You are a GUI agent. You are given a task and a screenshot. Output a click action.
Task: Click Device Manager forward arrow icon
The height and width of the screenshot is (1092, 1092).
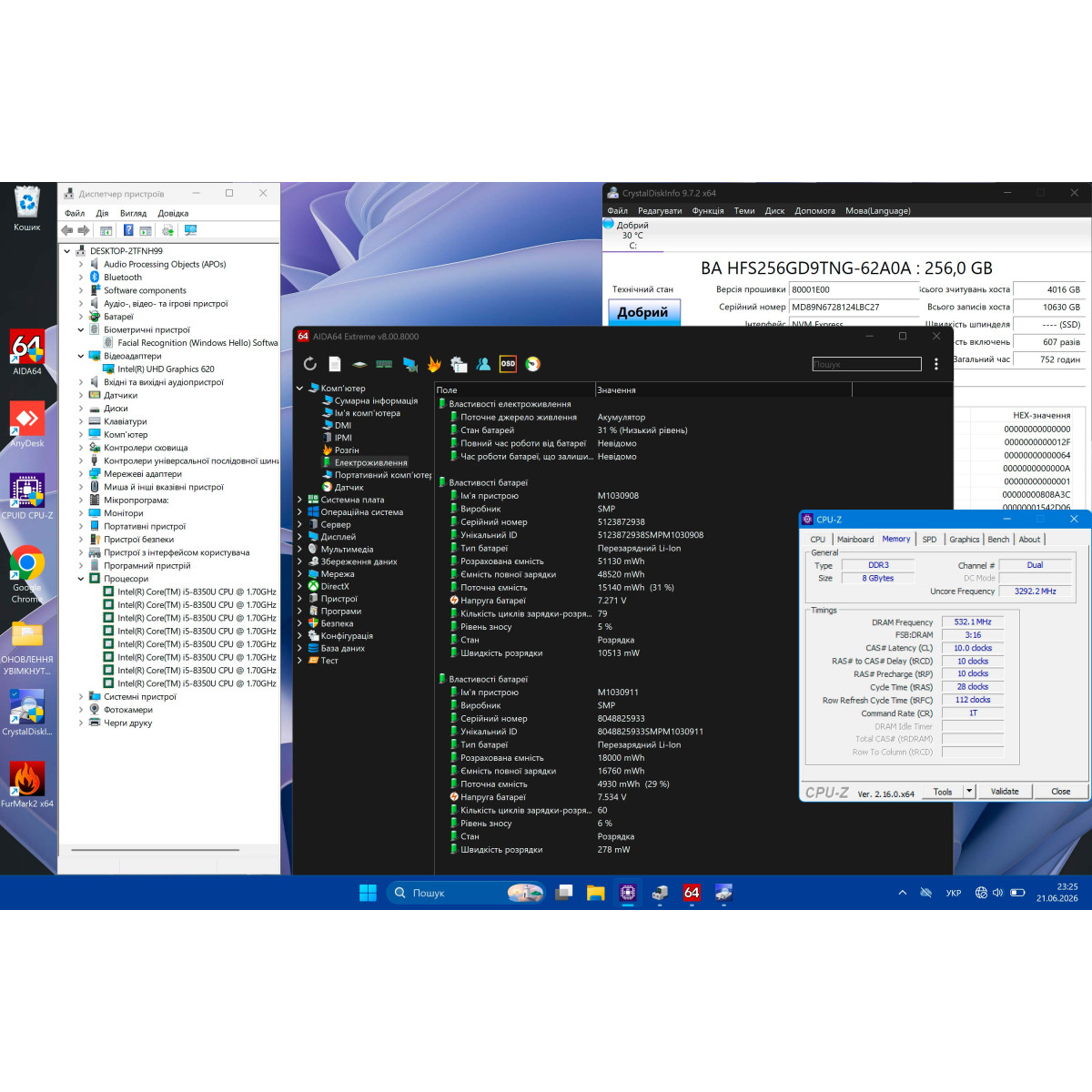[x=84, y=230]
